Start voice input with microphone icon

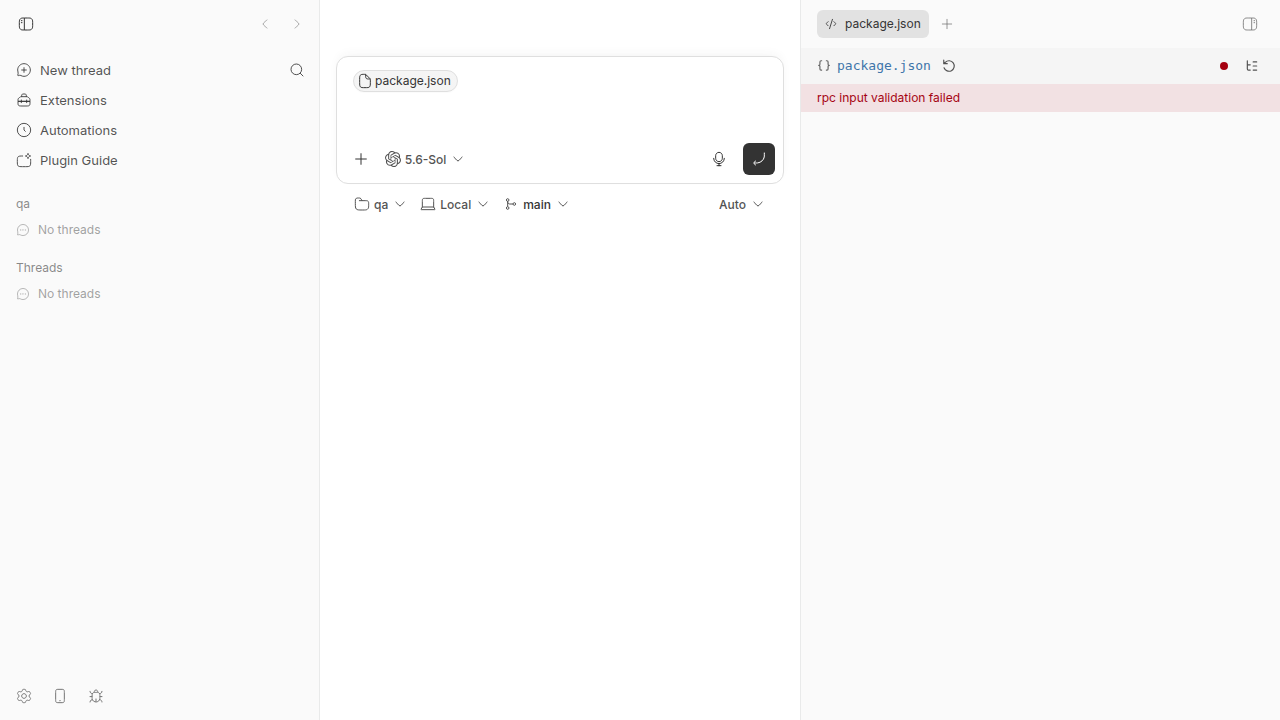click(719, 159)
